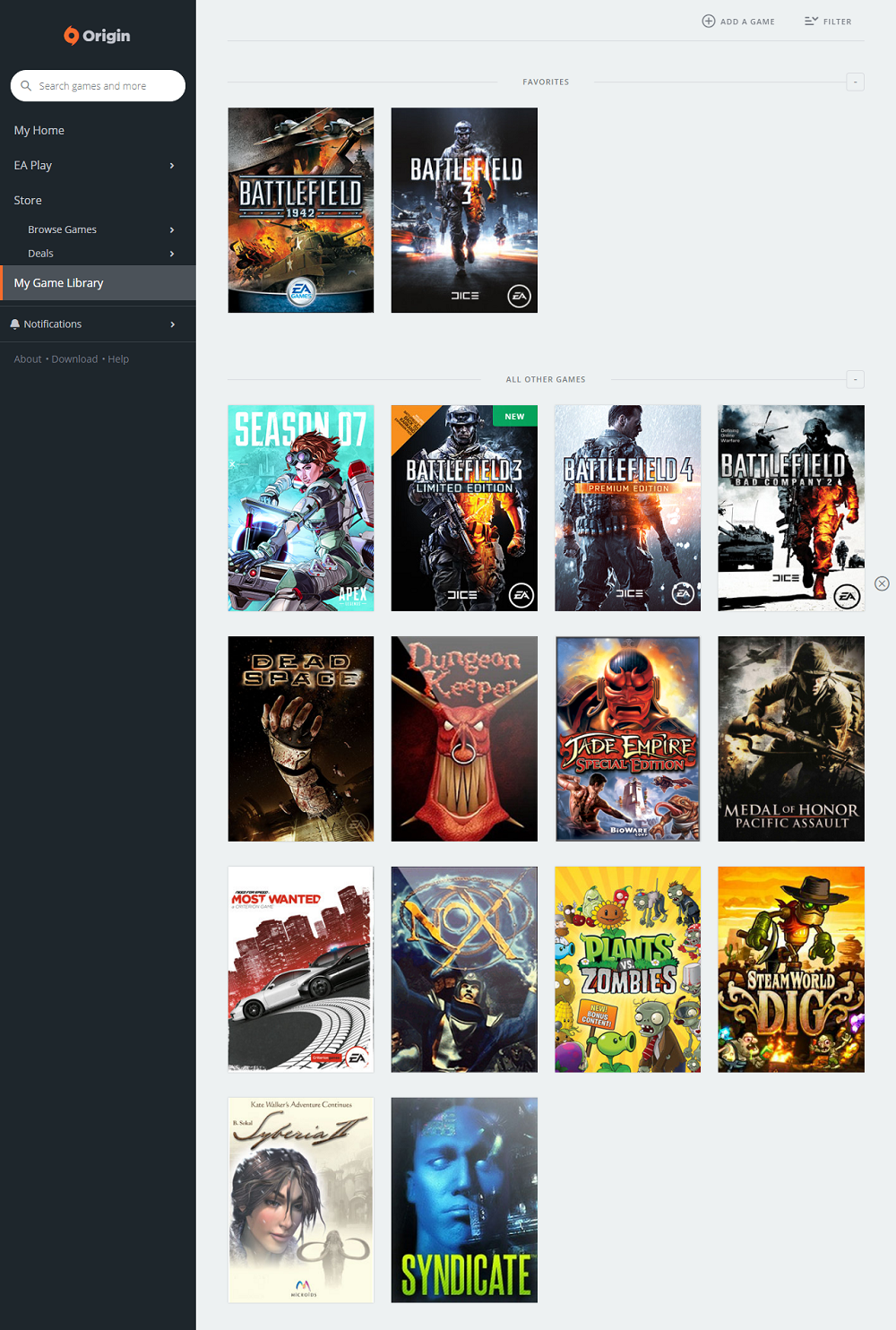
Task: Open Battlefield 3 in Favorites
Action: point(464,211)
